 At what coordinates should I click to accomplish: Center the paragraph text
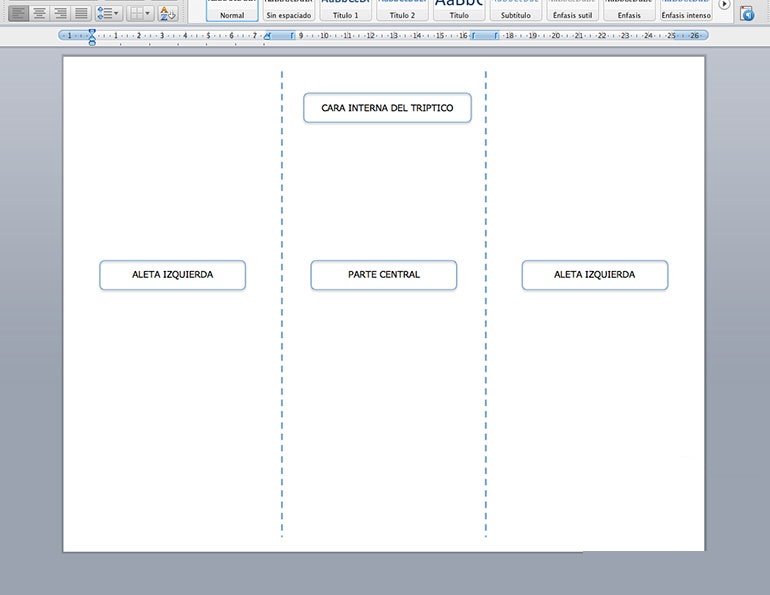pyautogui.click(x=40, y=13)
